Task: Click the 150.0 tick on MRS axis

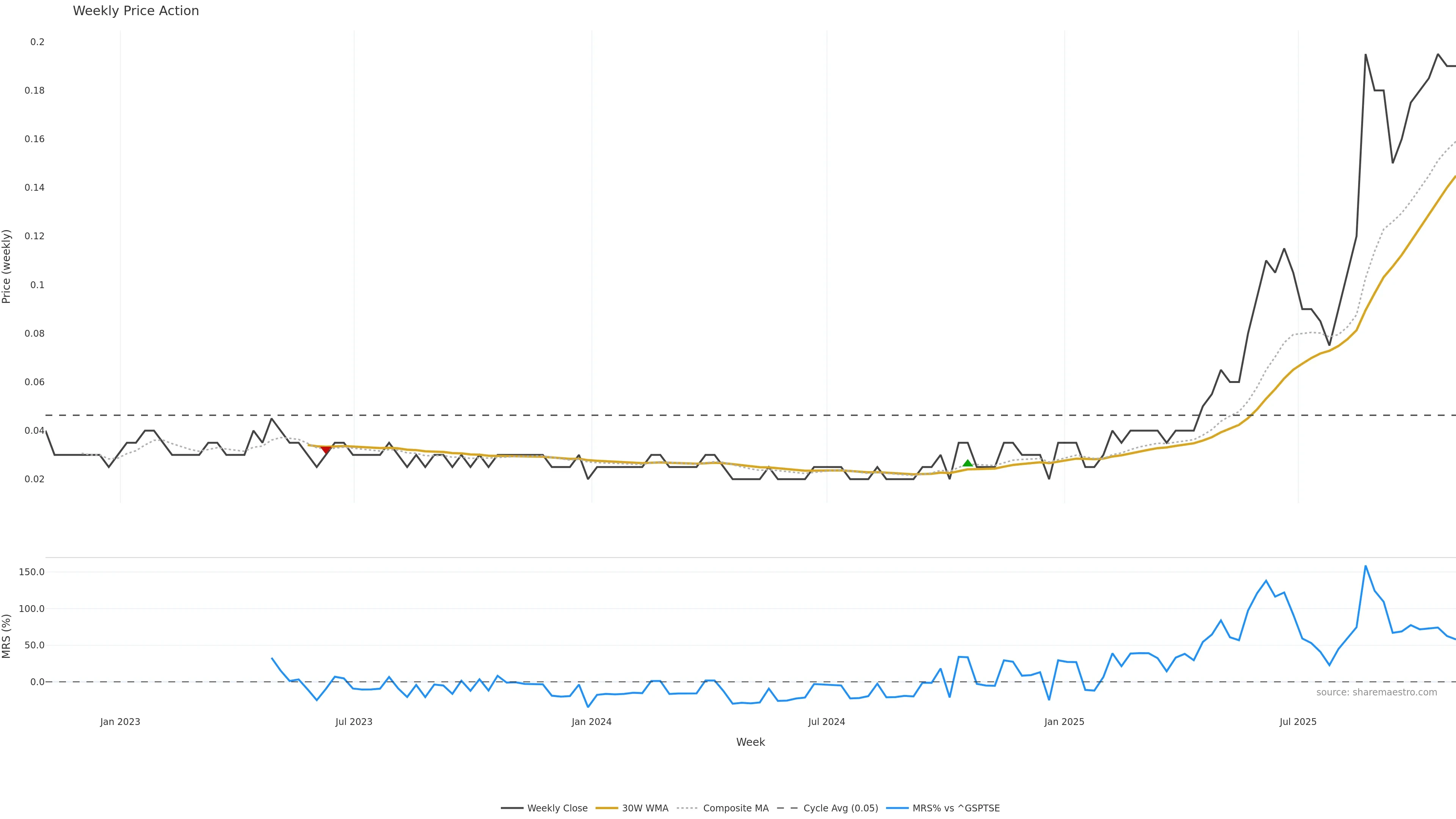Action: point(31,572)
